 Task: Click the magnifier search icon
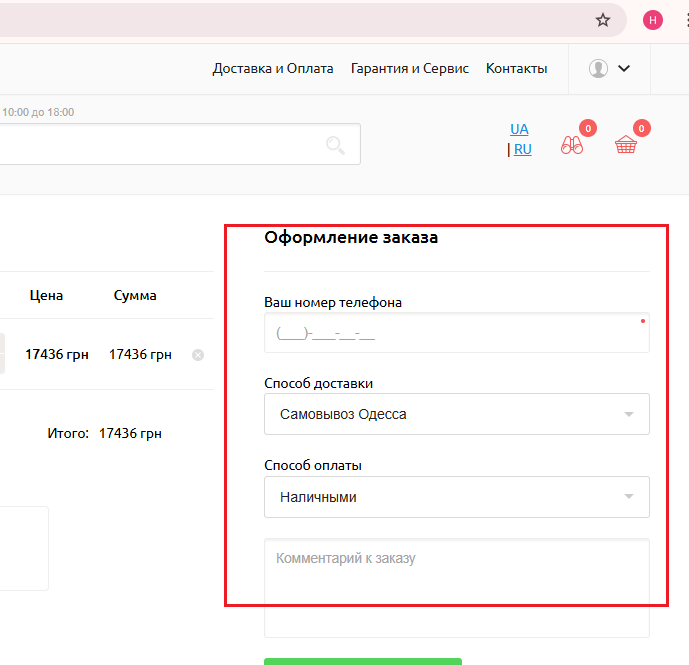click(335, 145)
